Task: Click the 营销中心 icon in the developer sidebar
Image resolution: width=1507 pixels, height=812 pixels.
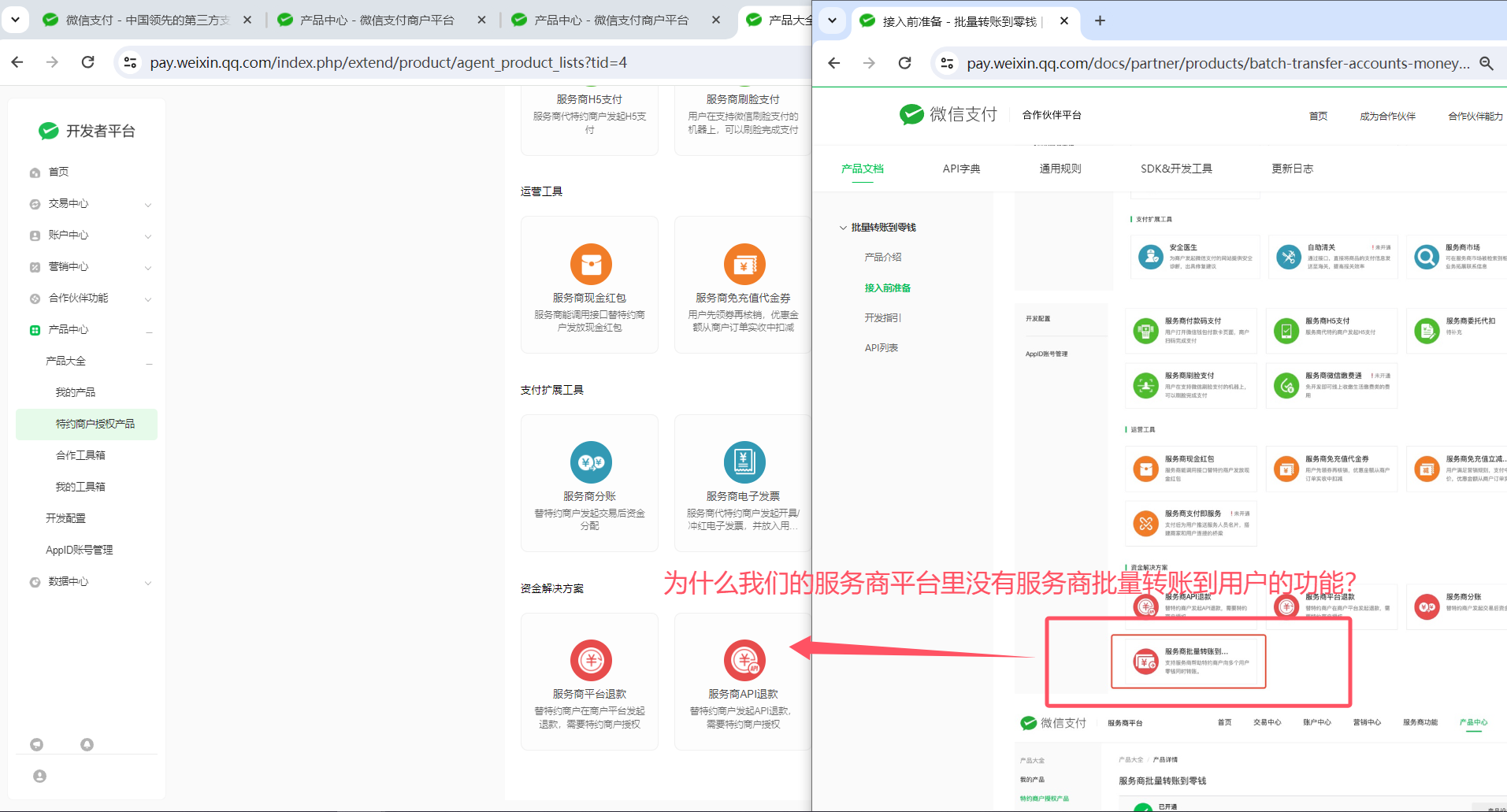Action: click(x=35, y=267)
